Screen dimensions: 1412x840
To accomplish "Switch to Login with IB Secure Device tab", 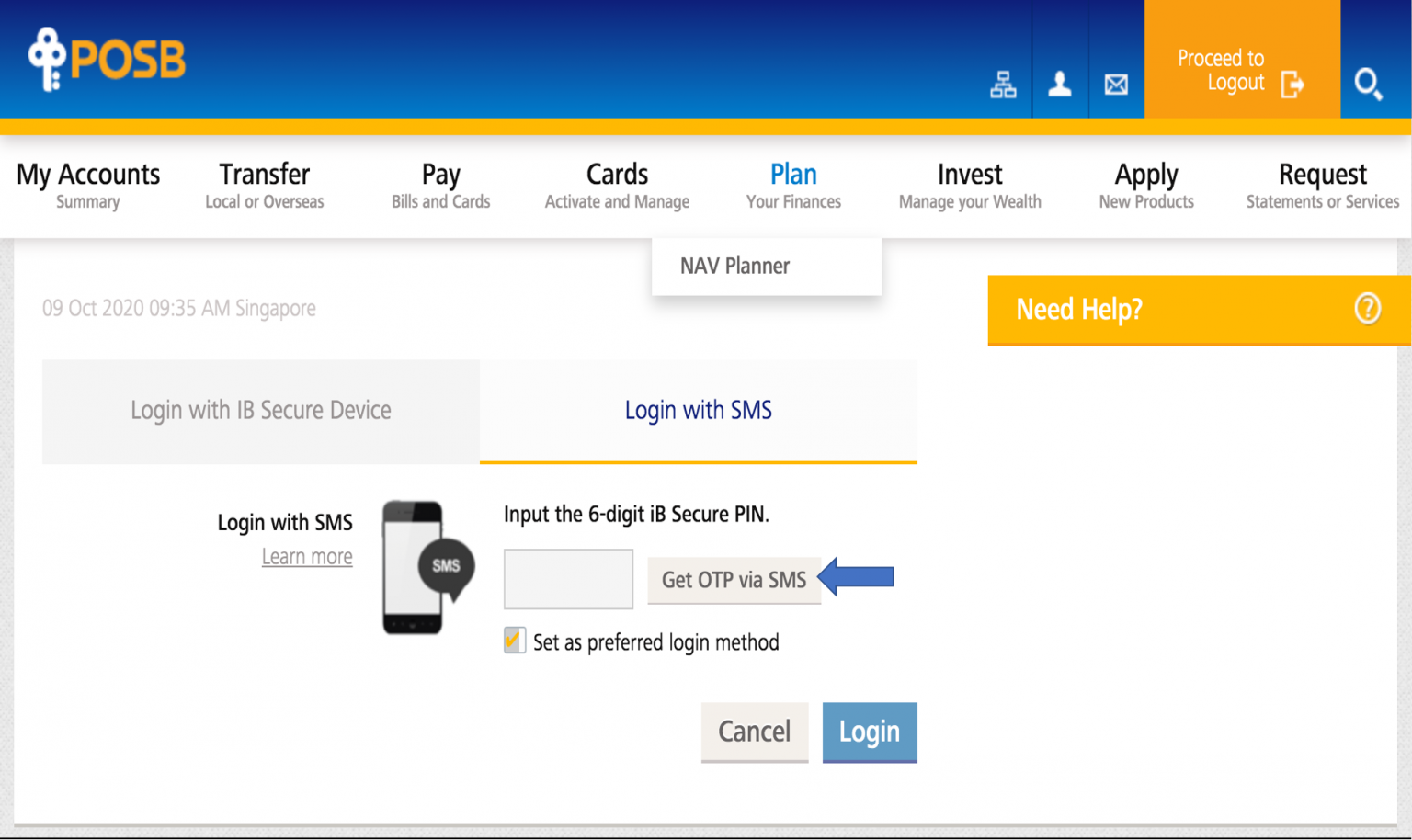I will (x=261, y=411).
